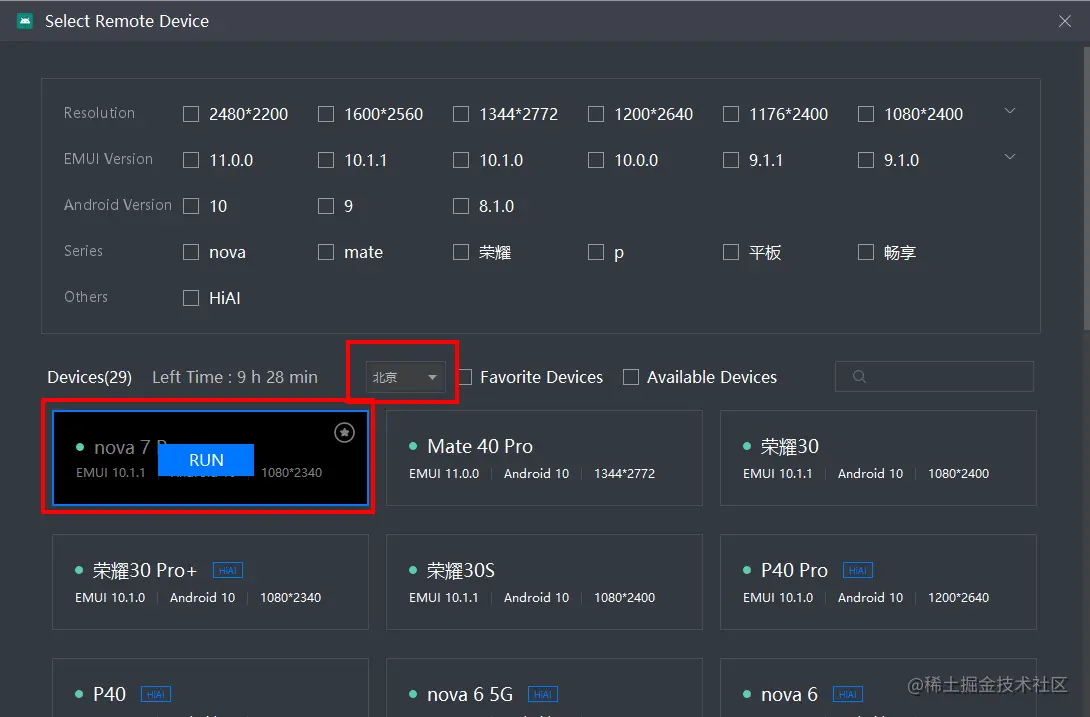
Task: Check the EMUI 10.0.0 box
Action: [x=596, y=160]
